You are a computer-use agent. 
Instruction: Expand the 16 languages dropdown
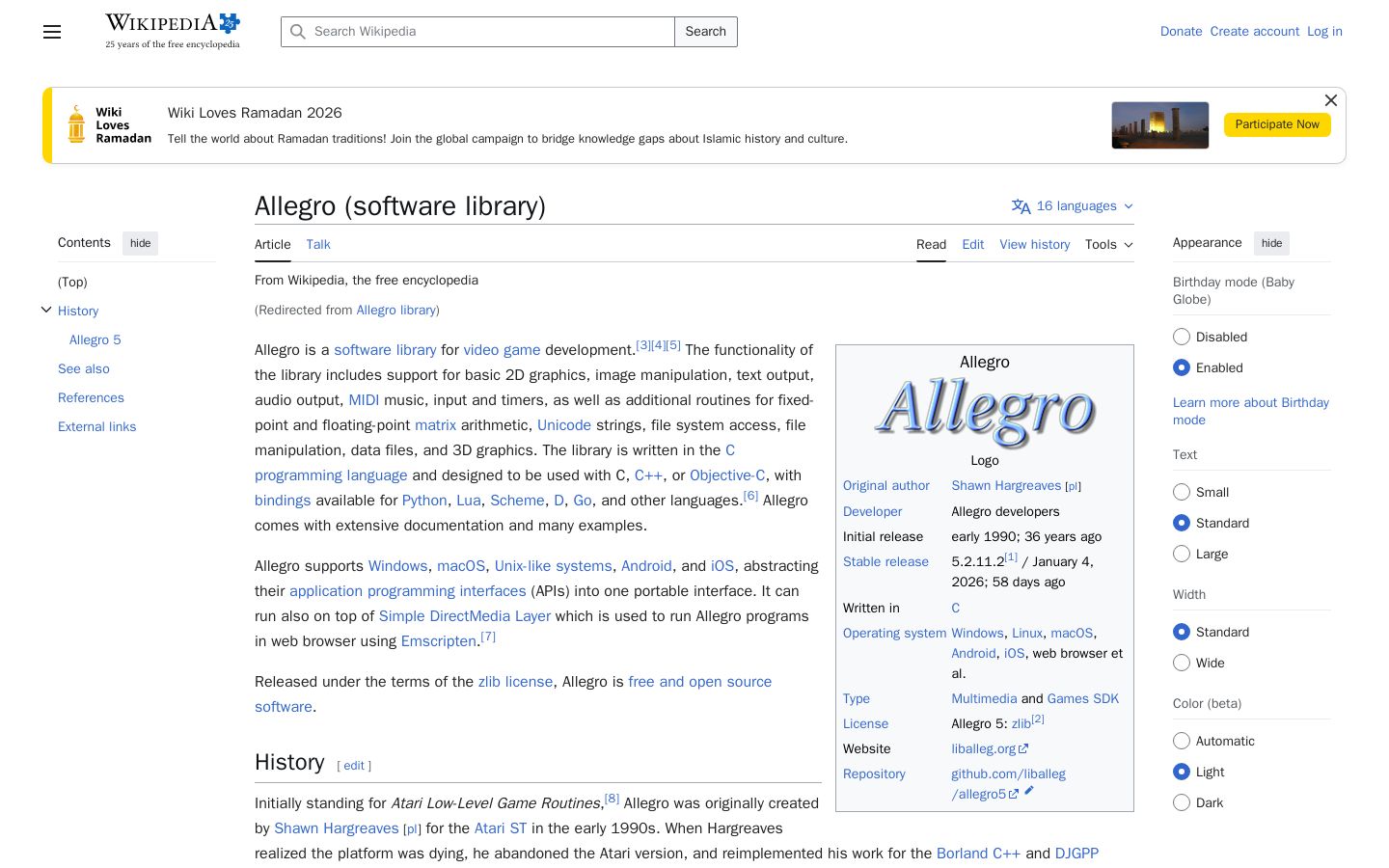(x=1073, y=206)
